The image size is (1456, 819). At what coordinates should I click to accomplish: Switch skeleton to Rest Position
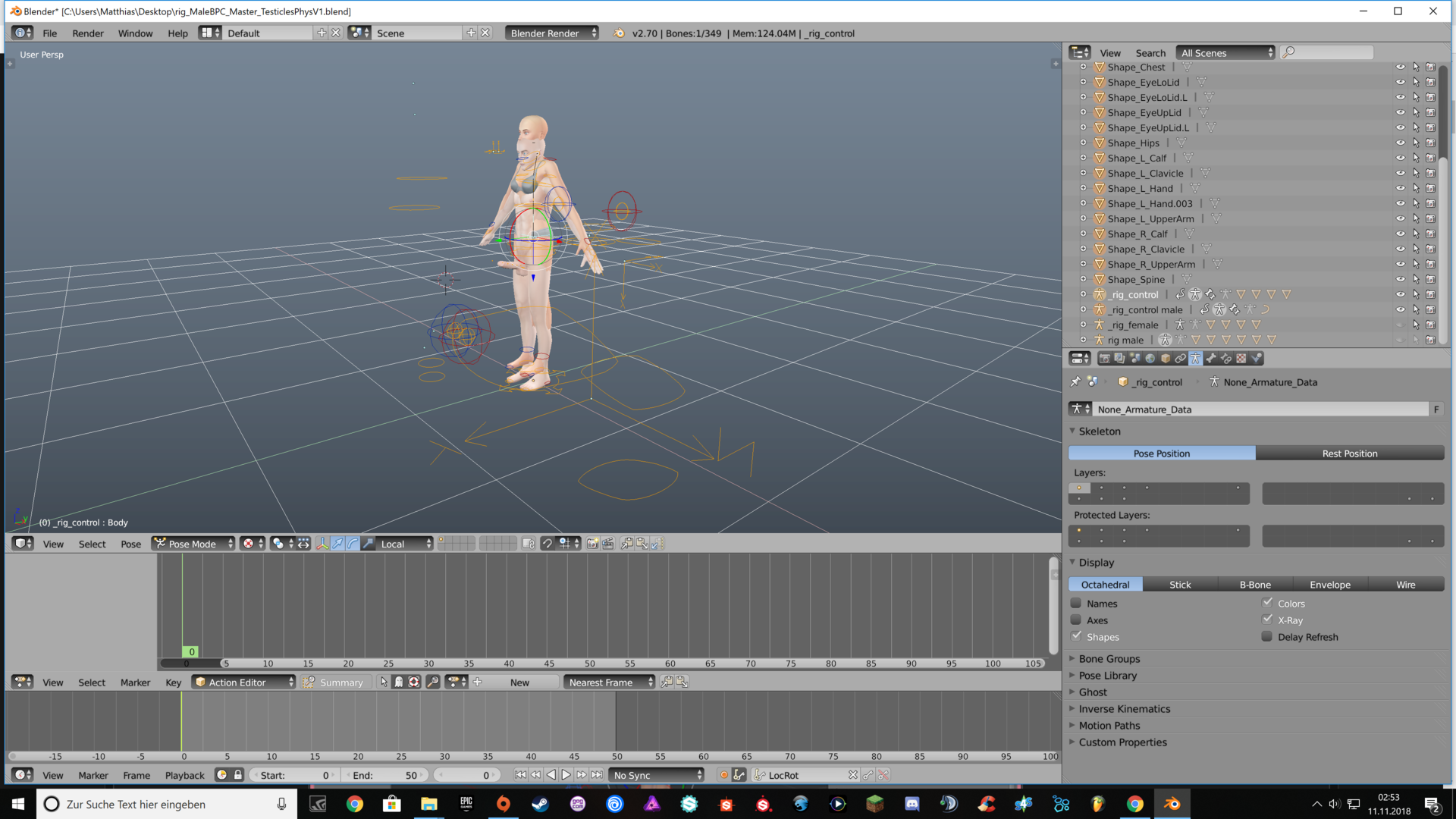click(1349, 453)
